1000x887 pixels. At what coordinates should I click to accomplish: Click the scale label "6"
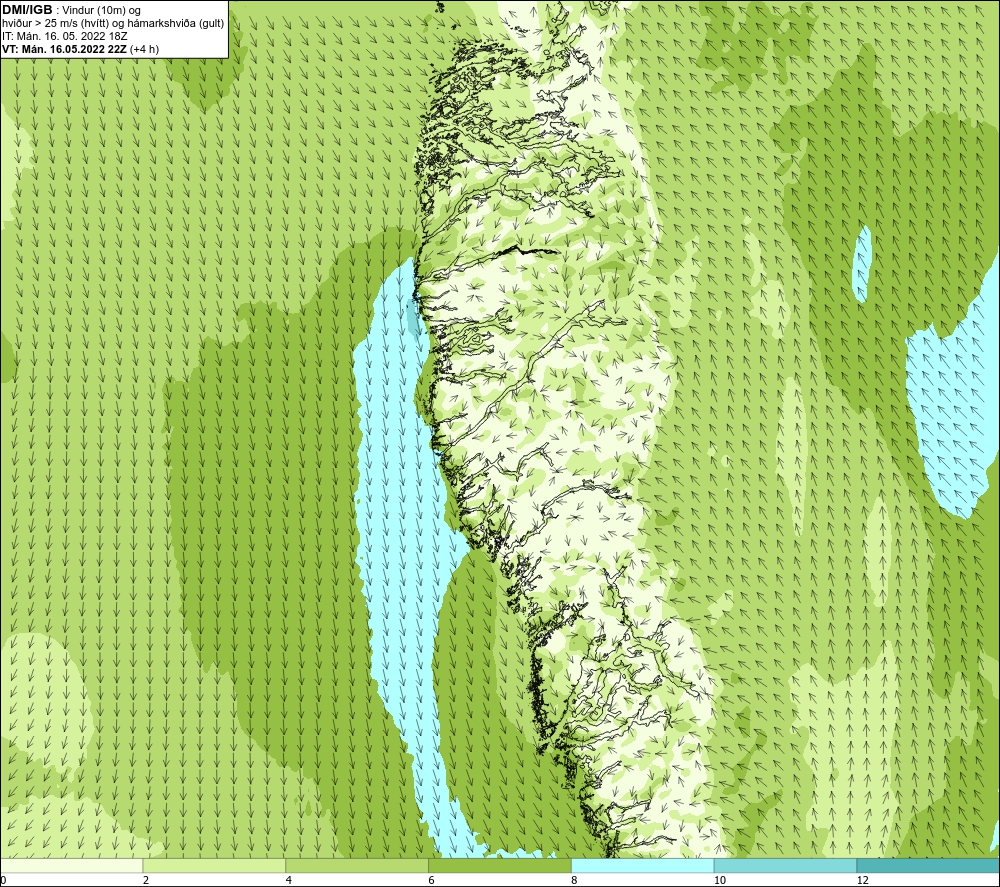(432, 881)
